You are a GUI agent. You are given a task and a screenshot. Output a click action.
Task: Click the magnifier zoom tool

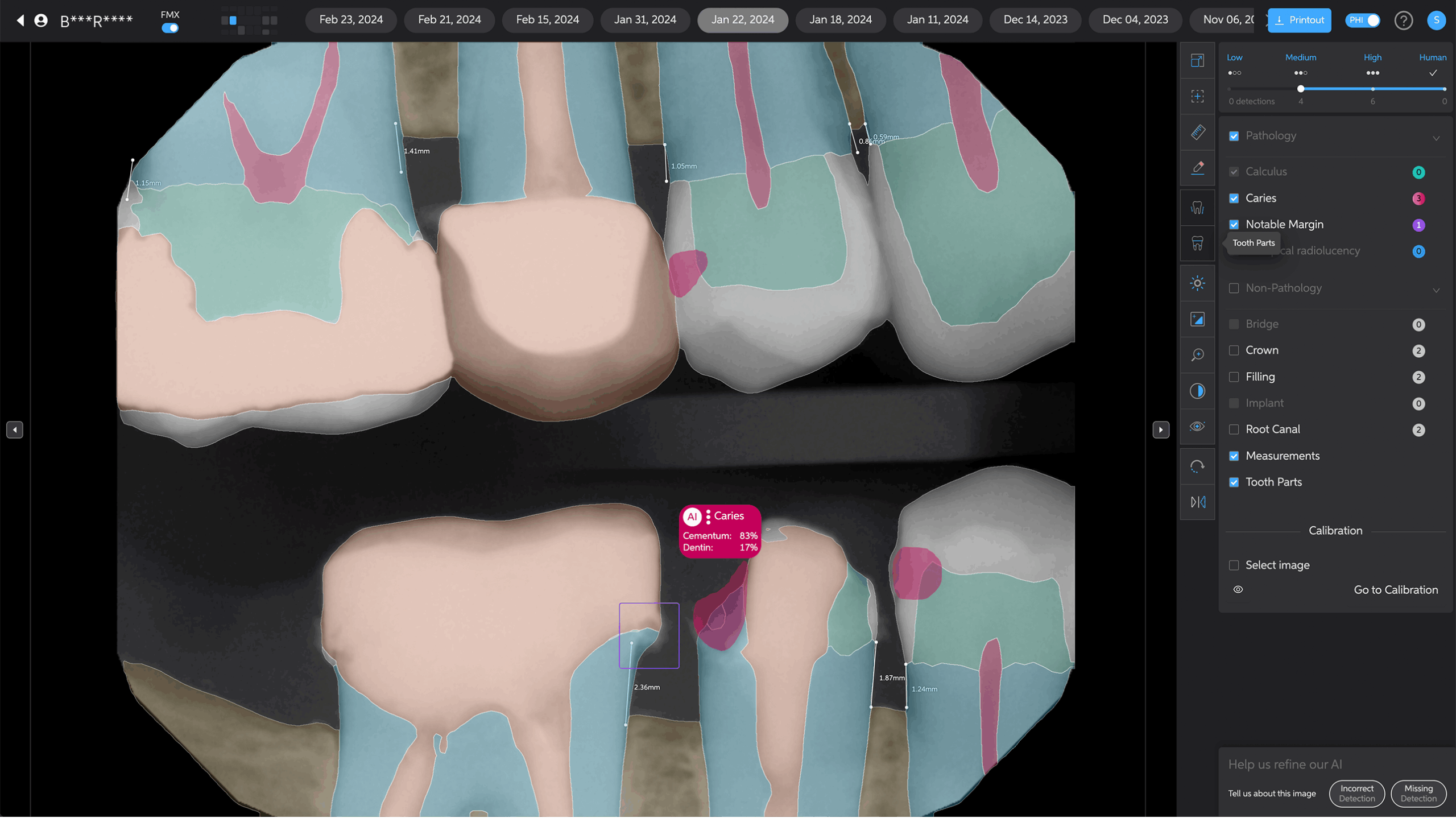pos(1197,355)
